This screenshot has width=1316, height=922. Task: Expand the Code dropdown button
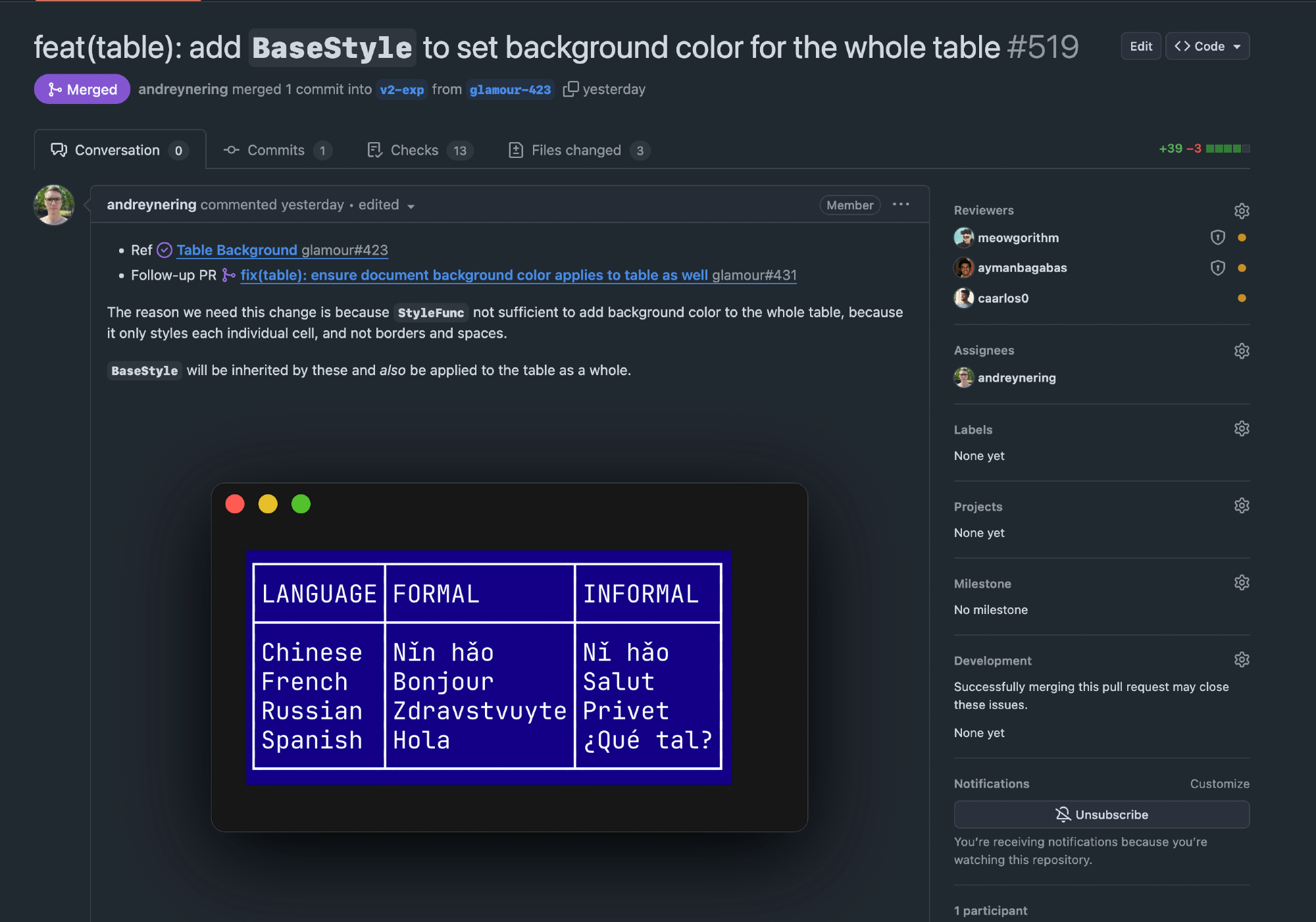[1207, 47]
